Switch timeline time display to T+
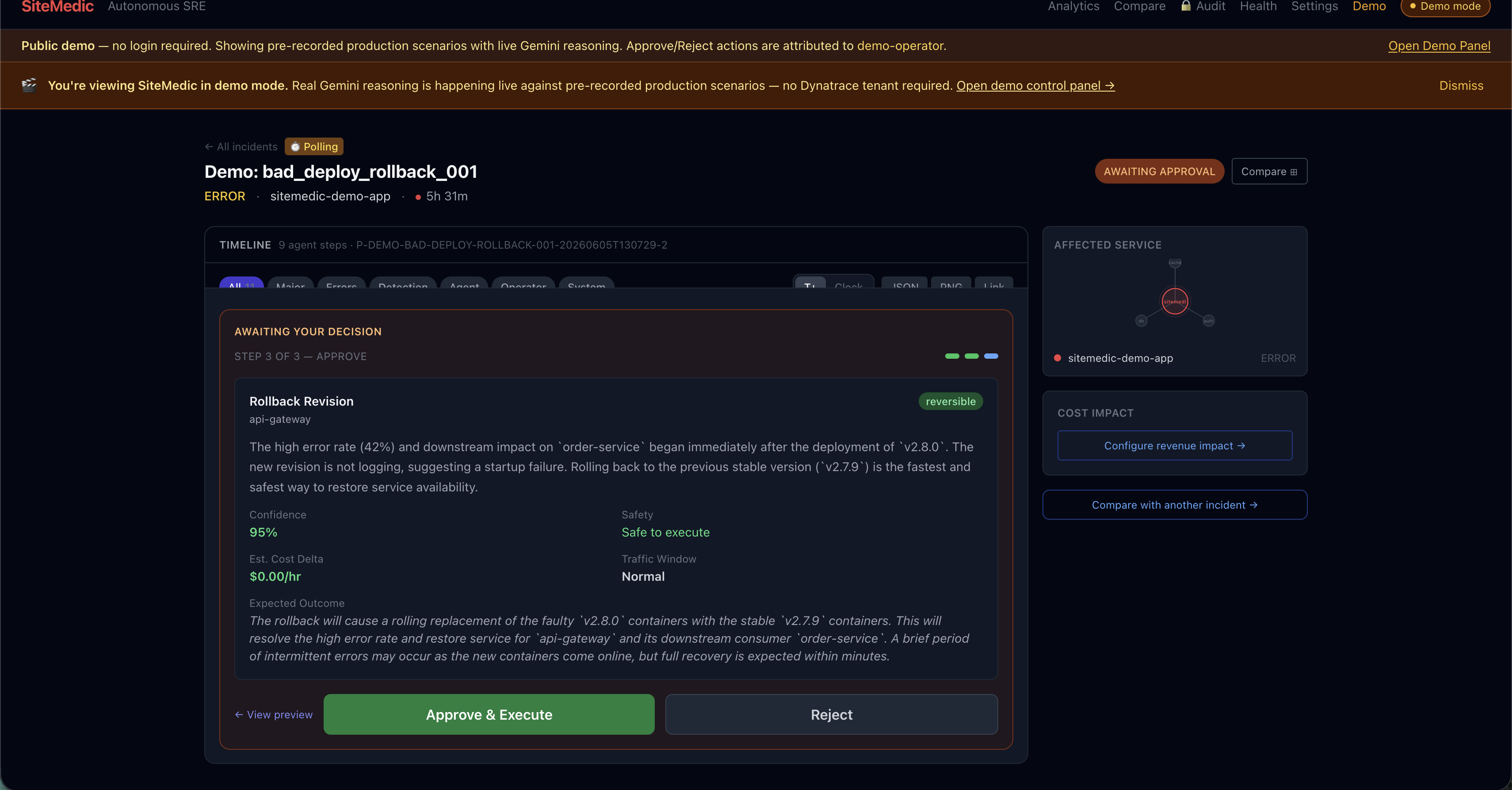 coord(810,283)
